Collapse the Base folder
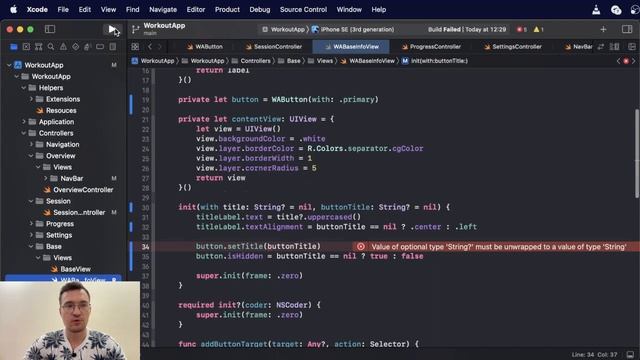 coord(31,247)
